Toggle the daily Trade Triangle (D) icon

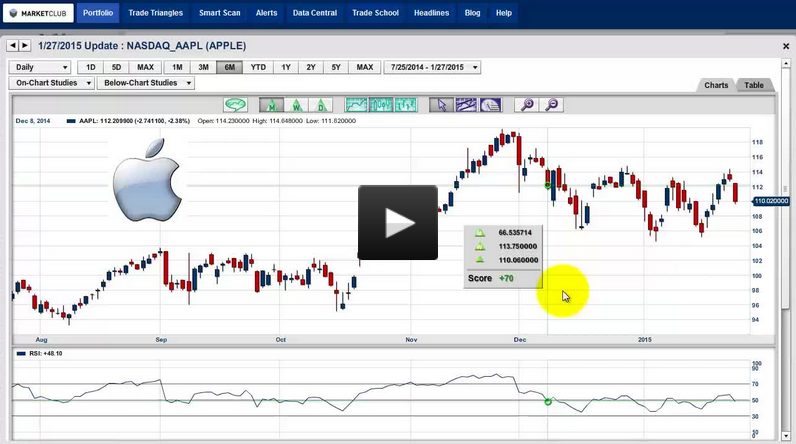tap(320, 104)
